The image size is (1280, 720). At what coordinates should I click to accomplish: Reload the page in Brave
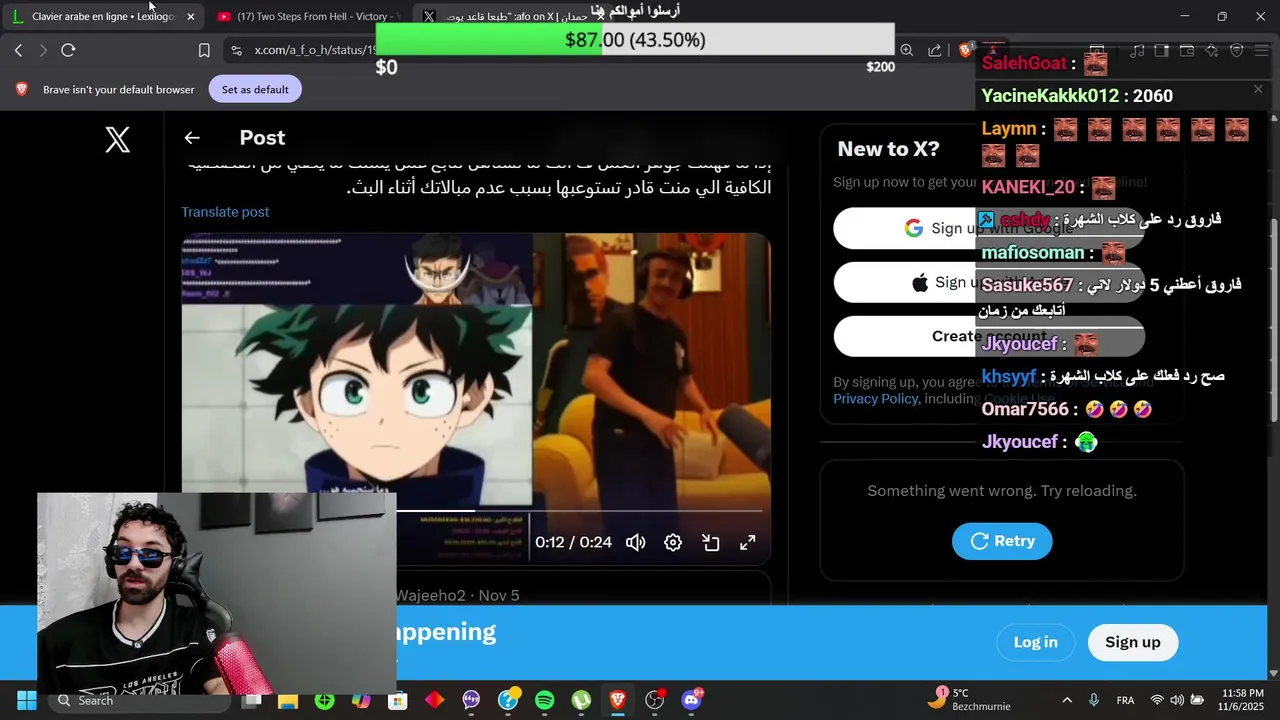click(68, 50)
